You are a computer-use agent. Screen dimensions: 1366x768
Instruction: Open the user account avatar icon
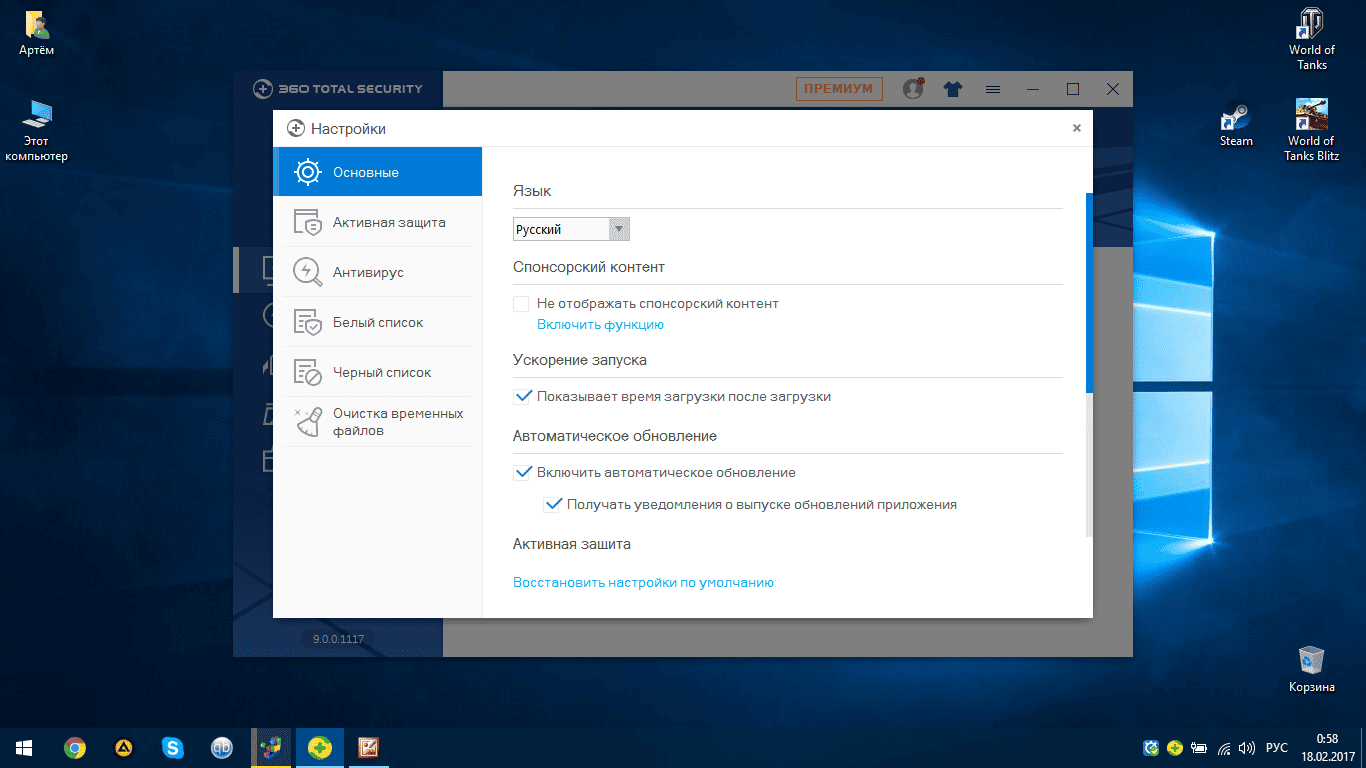point(913,88)
